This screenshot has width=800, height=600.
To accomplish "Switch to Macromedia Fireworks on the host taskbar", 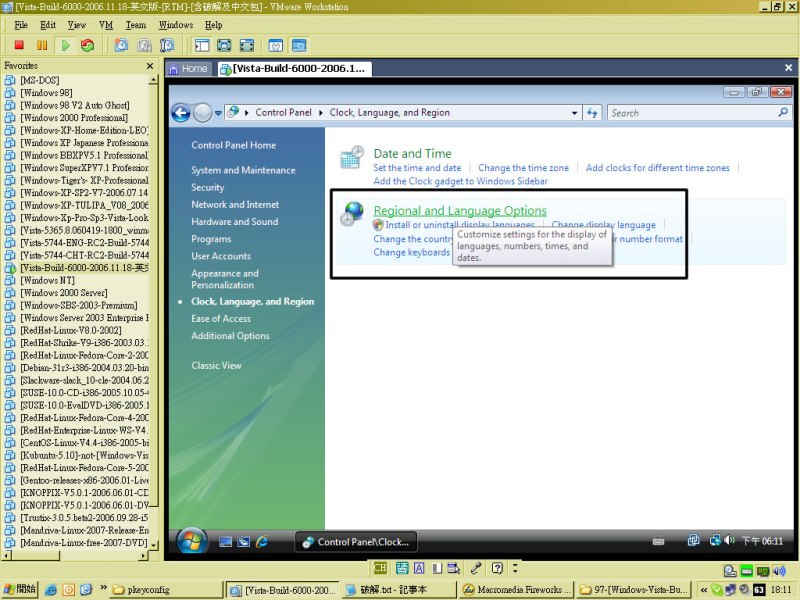I will click(516, 590).
